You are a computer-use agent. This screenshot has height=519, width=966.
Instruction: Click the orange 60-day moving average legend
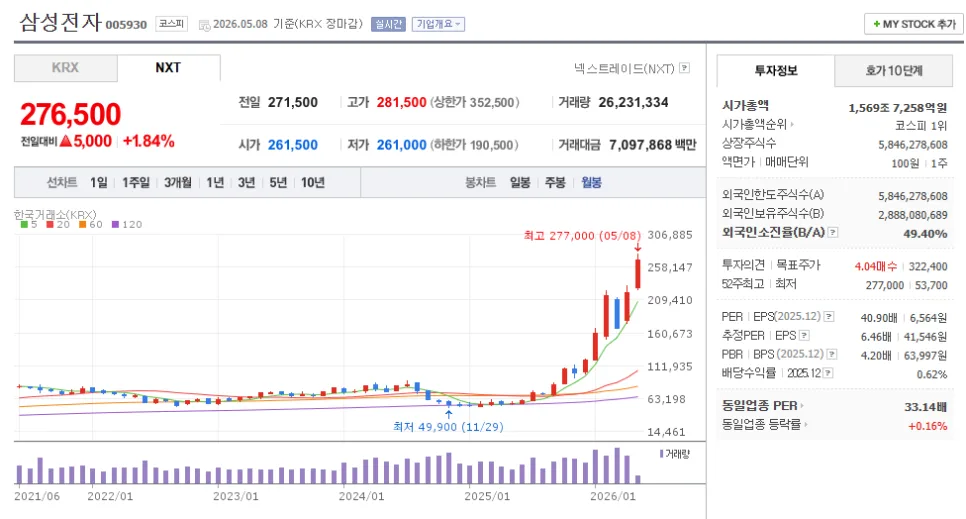pos(91,224)
